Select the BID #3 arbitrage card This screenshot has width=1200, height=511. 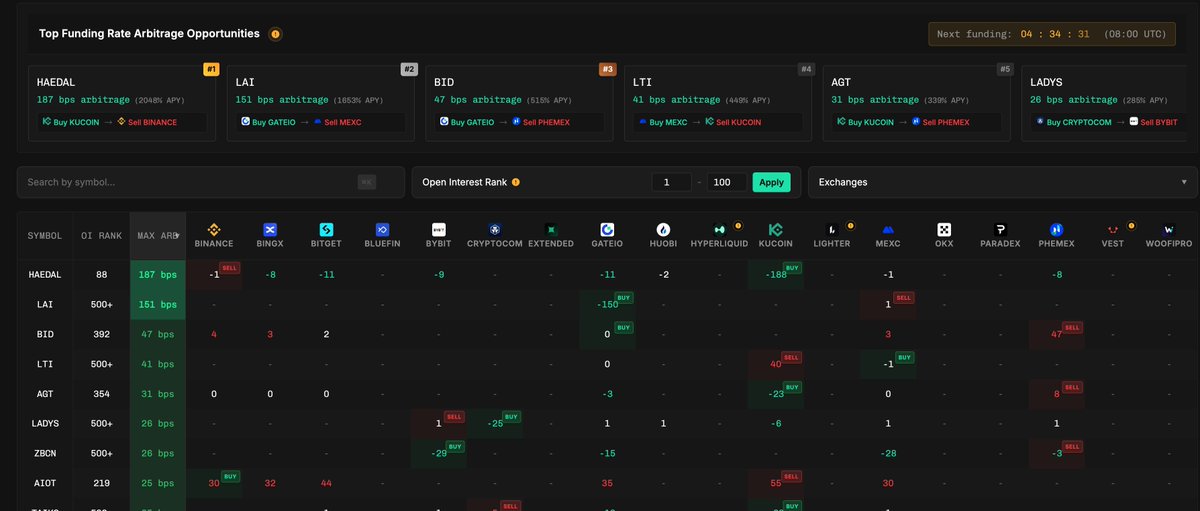515,103
